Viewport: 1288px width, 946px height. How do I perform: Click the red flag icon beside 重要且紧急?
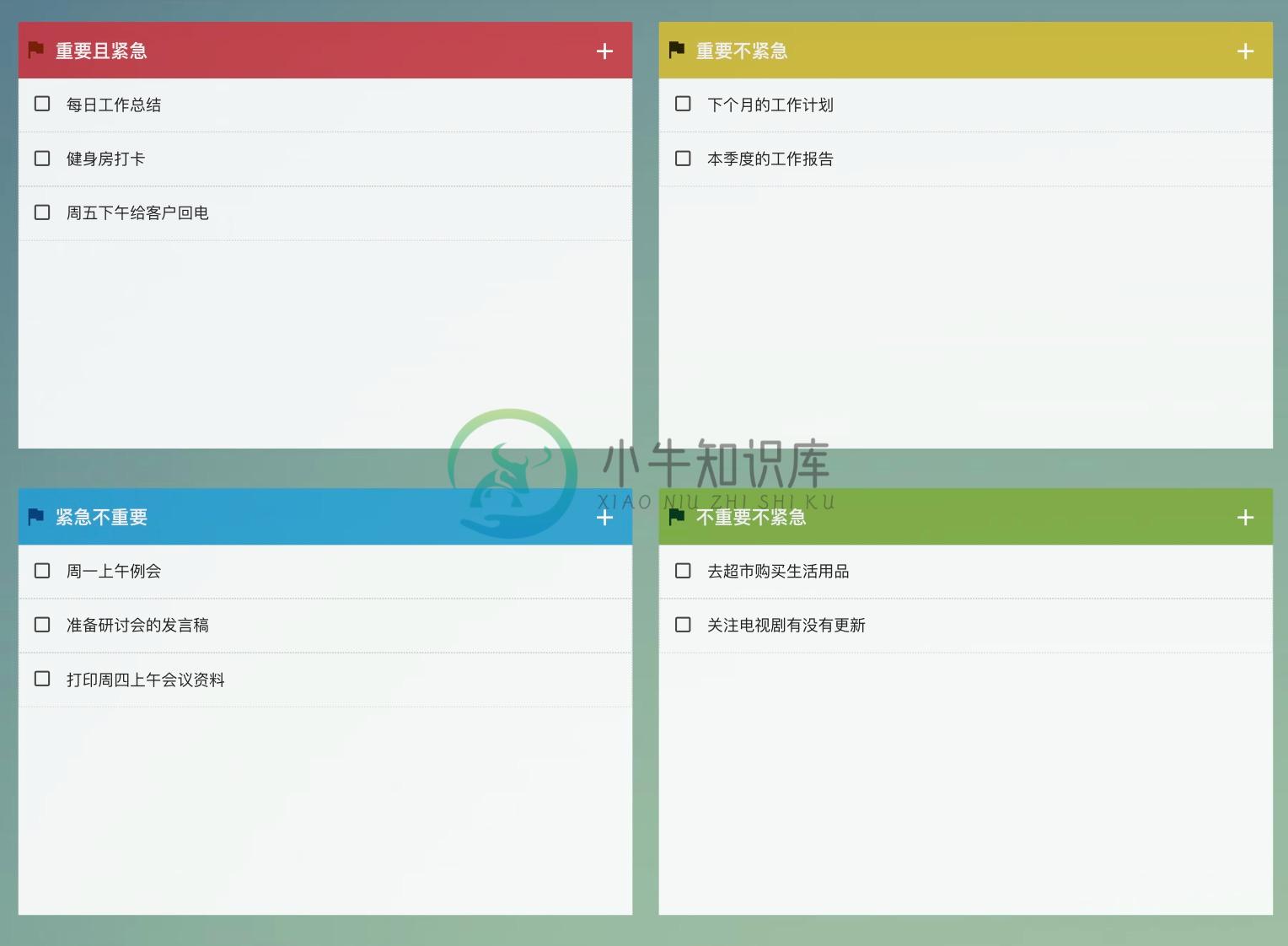tap(35, 51)
